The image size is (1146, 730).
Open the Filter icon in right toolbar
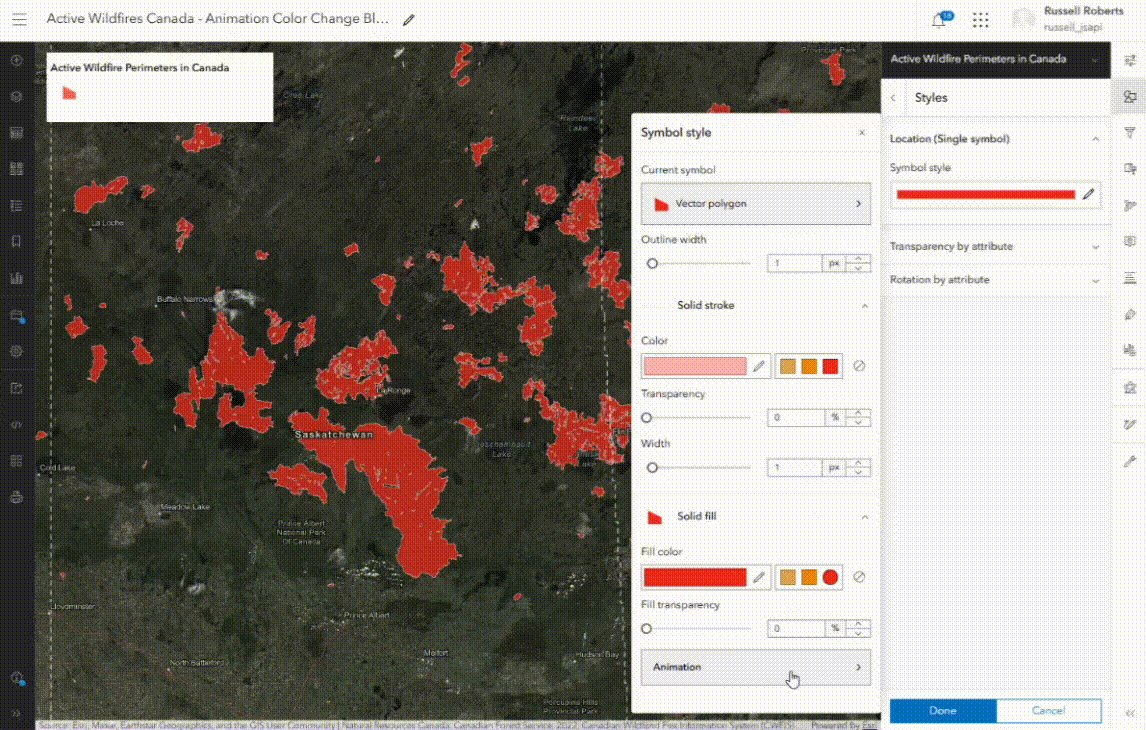pos(1130,132)
